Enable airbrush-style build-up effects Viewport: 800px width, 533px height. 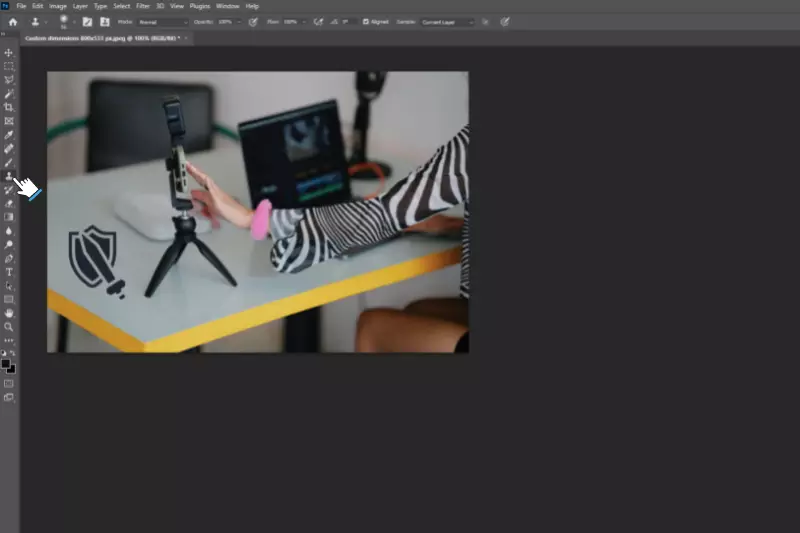pos(318,22)
